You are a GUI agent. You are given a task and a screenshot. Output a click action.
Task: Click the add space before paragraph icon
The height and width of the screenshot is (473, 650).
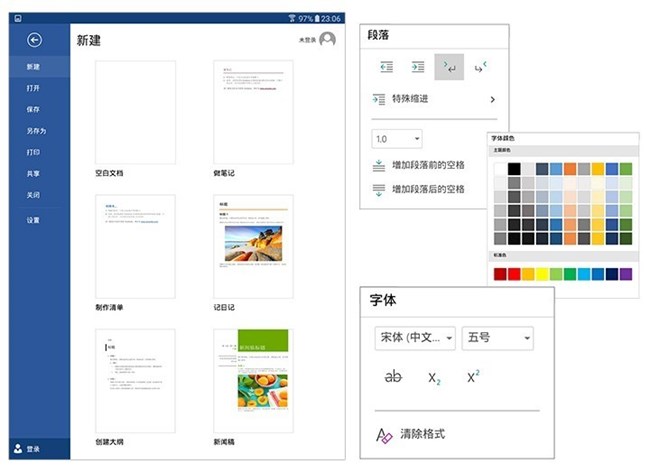[x=379, y=167]
